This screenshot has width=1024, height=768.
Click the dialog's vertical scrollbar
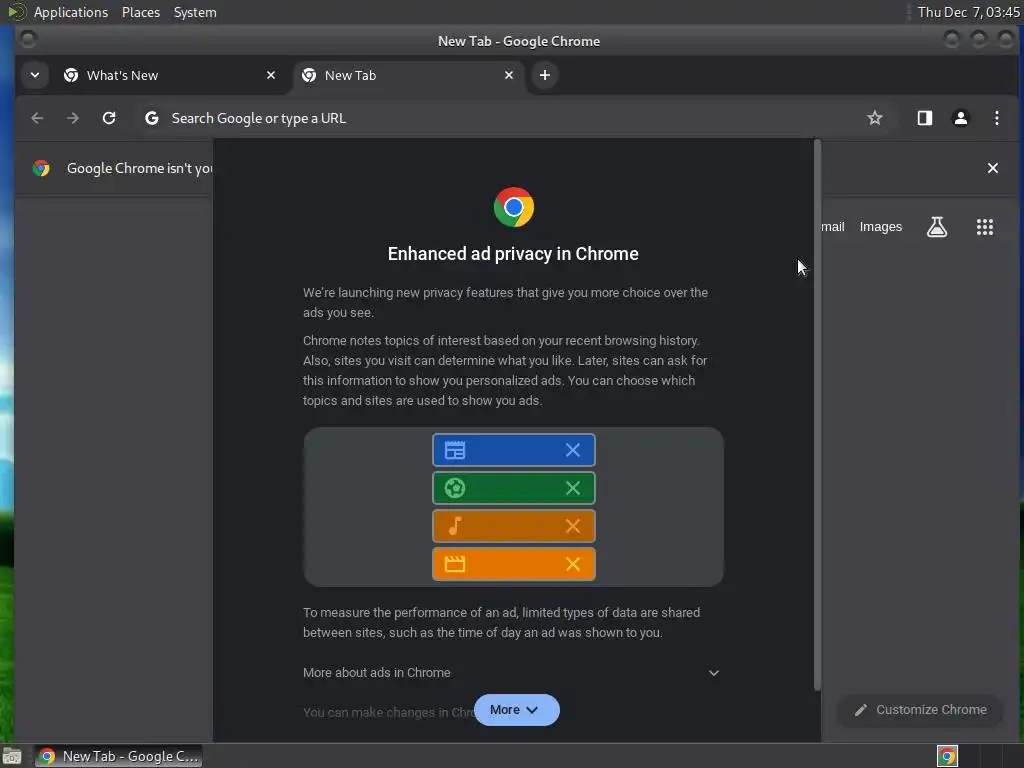coord(817,414)
